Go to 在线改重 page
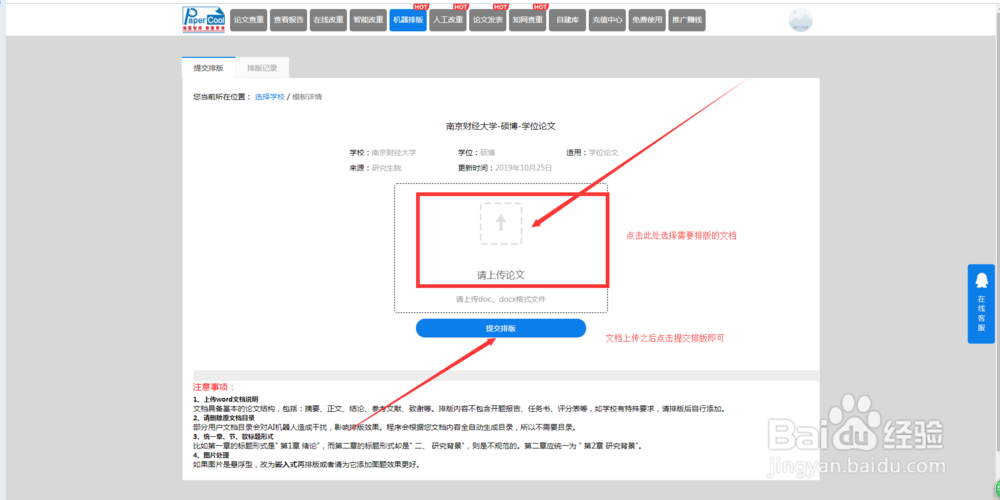Viewport: 1000px width, 500px height. pyautogui.click(x=328, y=20)
